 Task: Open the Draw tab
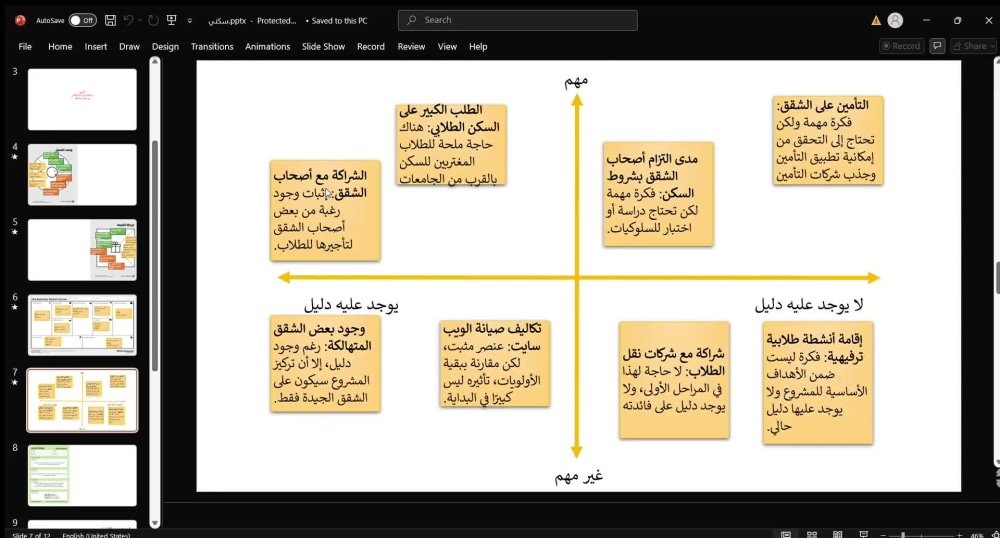click(129, 47)
